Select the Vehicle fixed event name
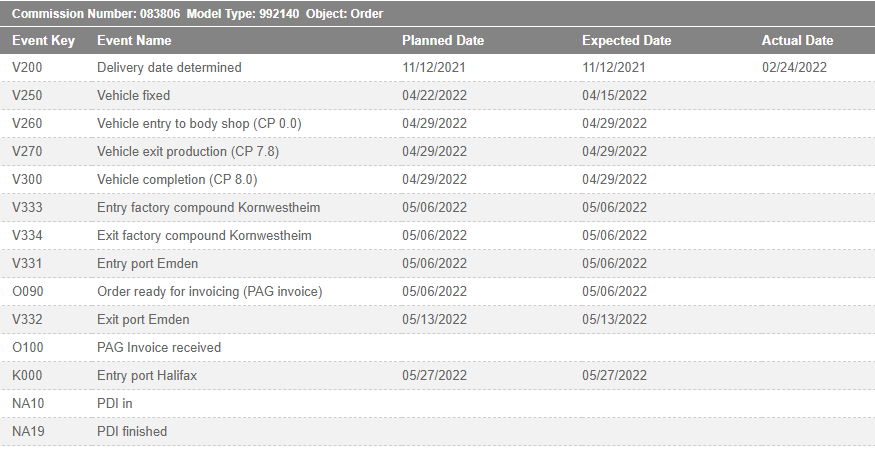The height and width of the screenshot is (453, 875). (x=133, y=96)
